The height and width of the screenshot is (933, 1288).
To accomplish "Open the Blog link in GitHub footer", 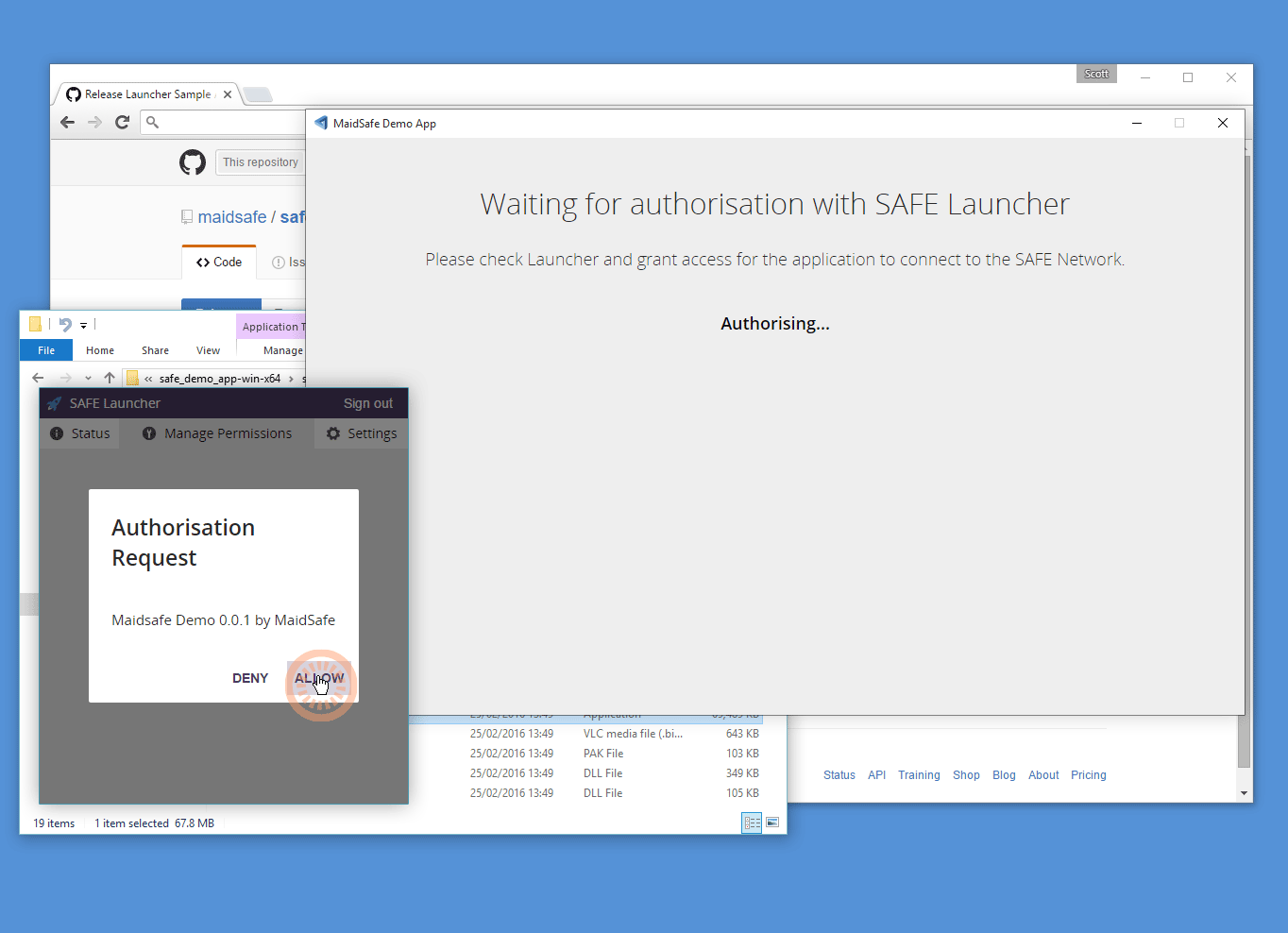I will point(1004,775).
